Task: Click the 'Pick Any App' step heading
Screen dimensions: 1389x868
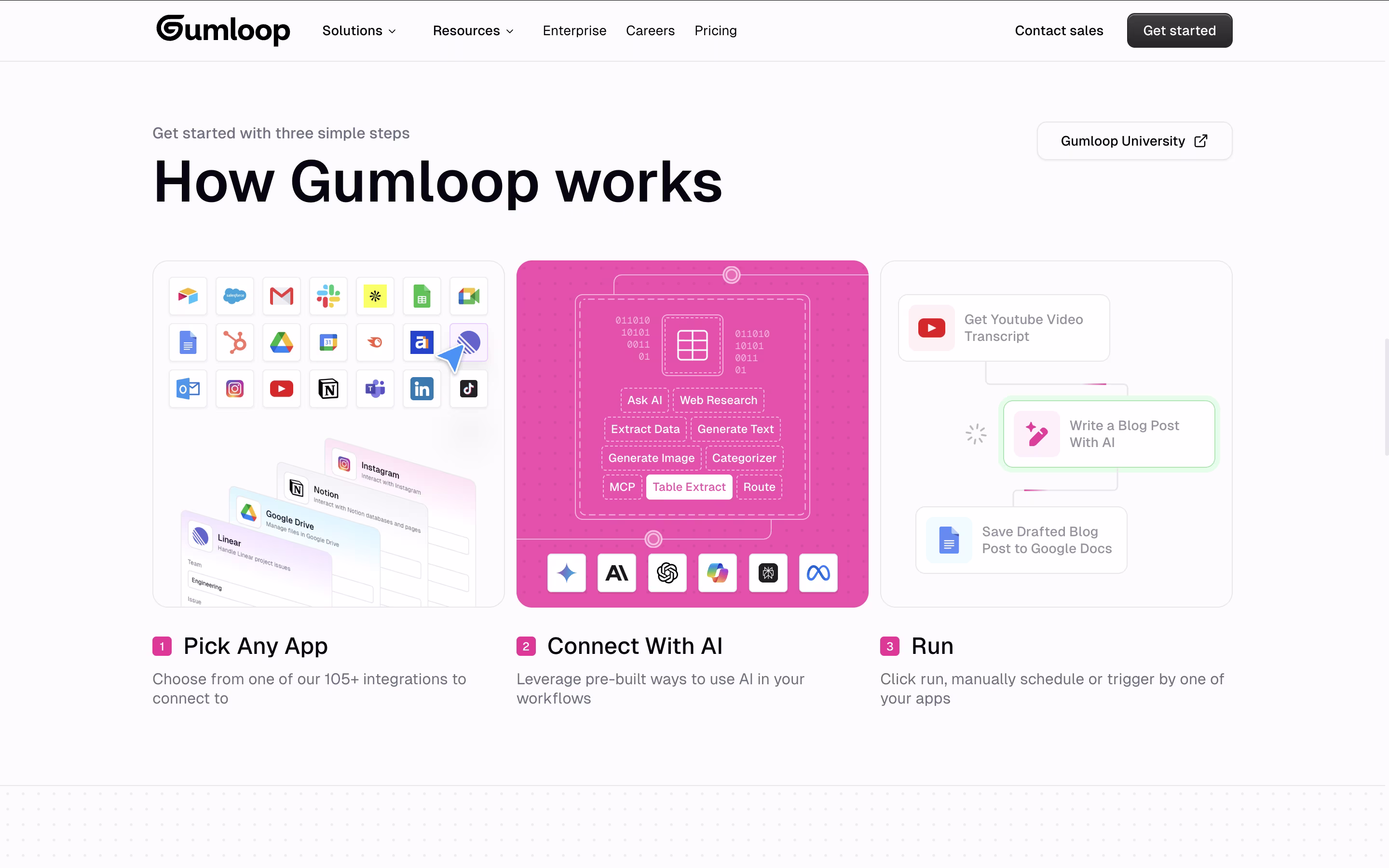Action: point(256,646)
